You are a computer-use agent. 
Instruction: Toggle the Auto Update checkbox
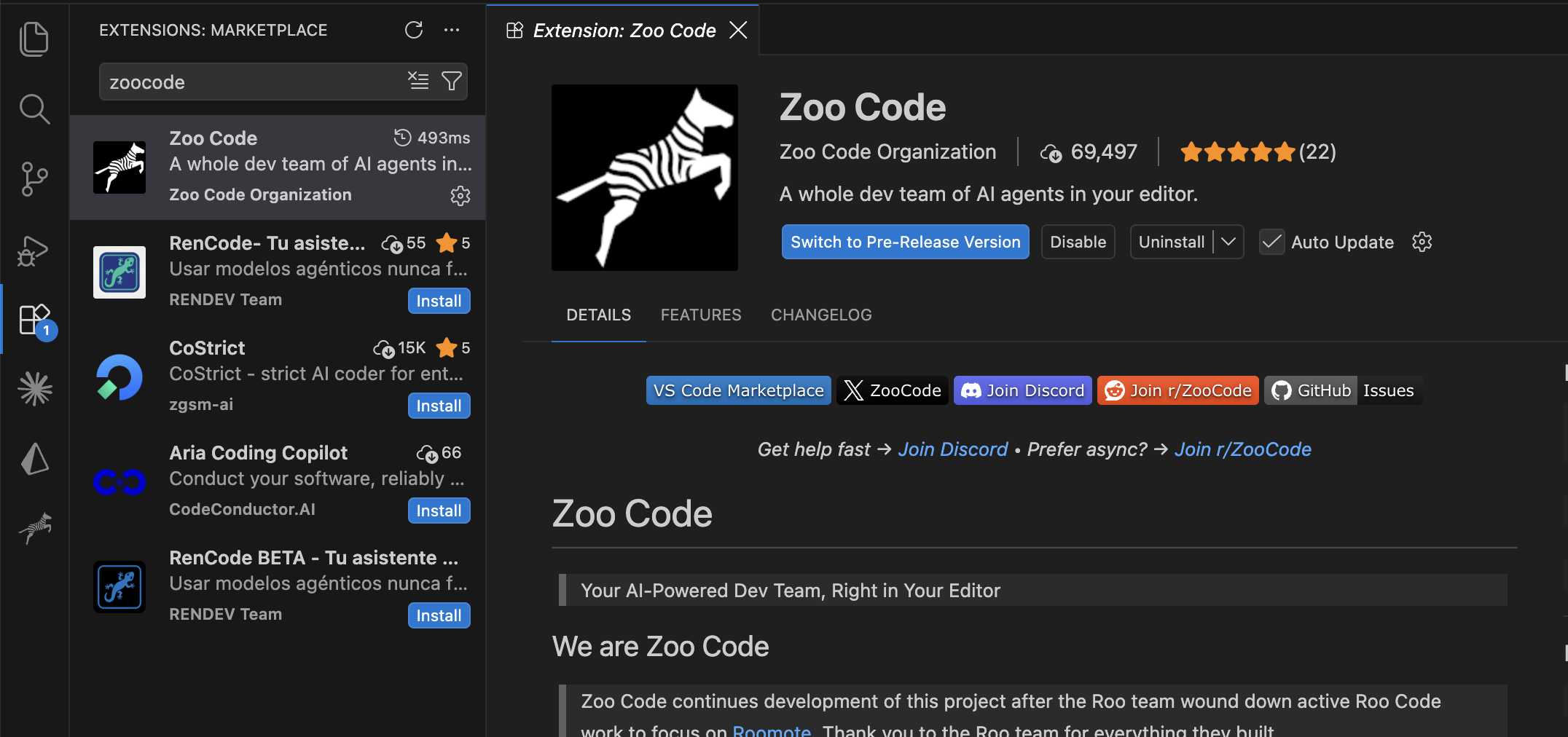[1272, 242]
